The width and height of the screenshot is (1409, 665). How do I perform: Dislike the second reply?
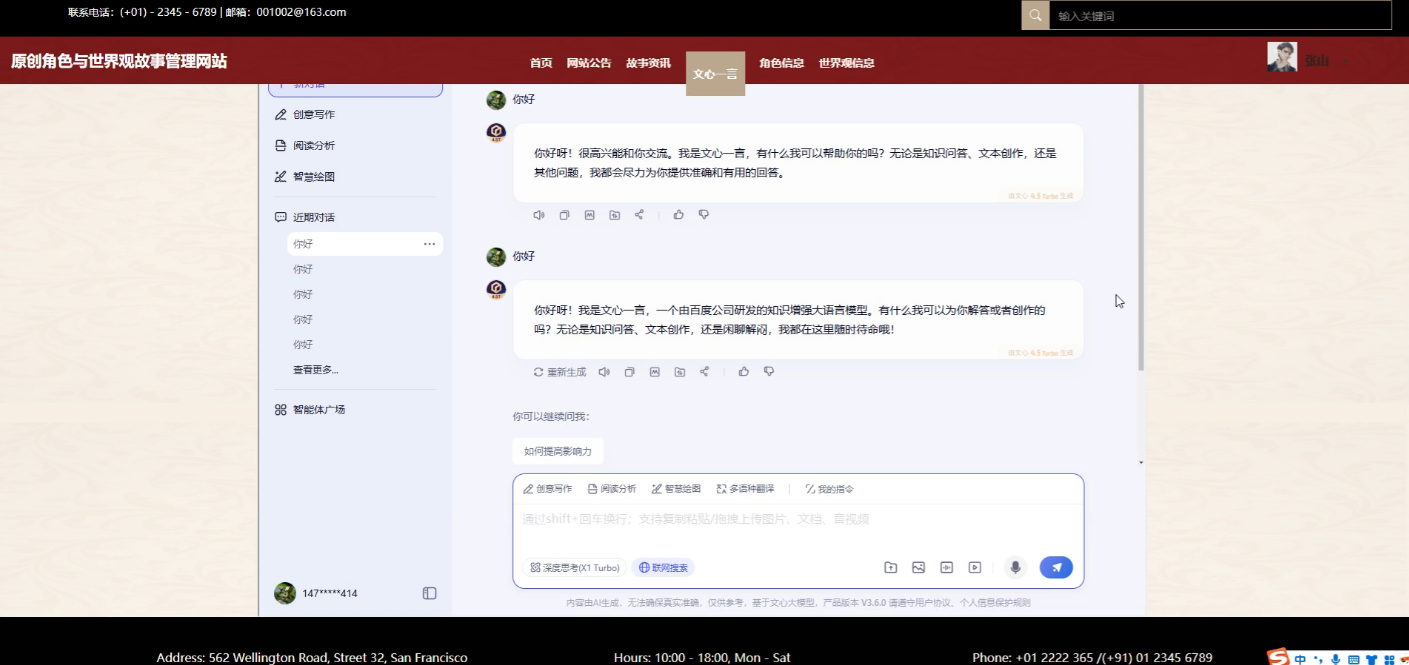click(x=768, y=372)
